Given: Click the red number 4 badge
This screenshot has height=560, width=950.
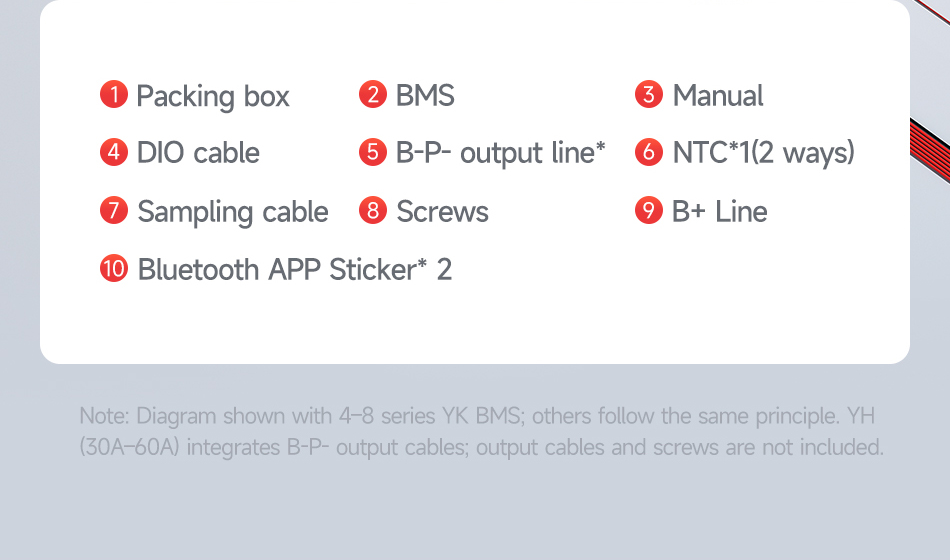Looking at the screenshot, I should click(x=114, y=152).
